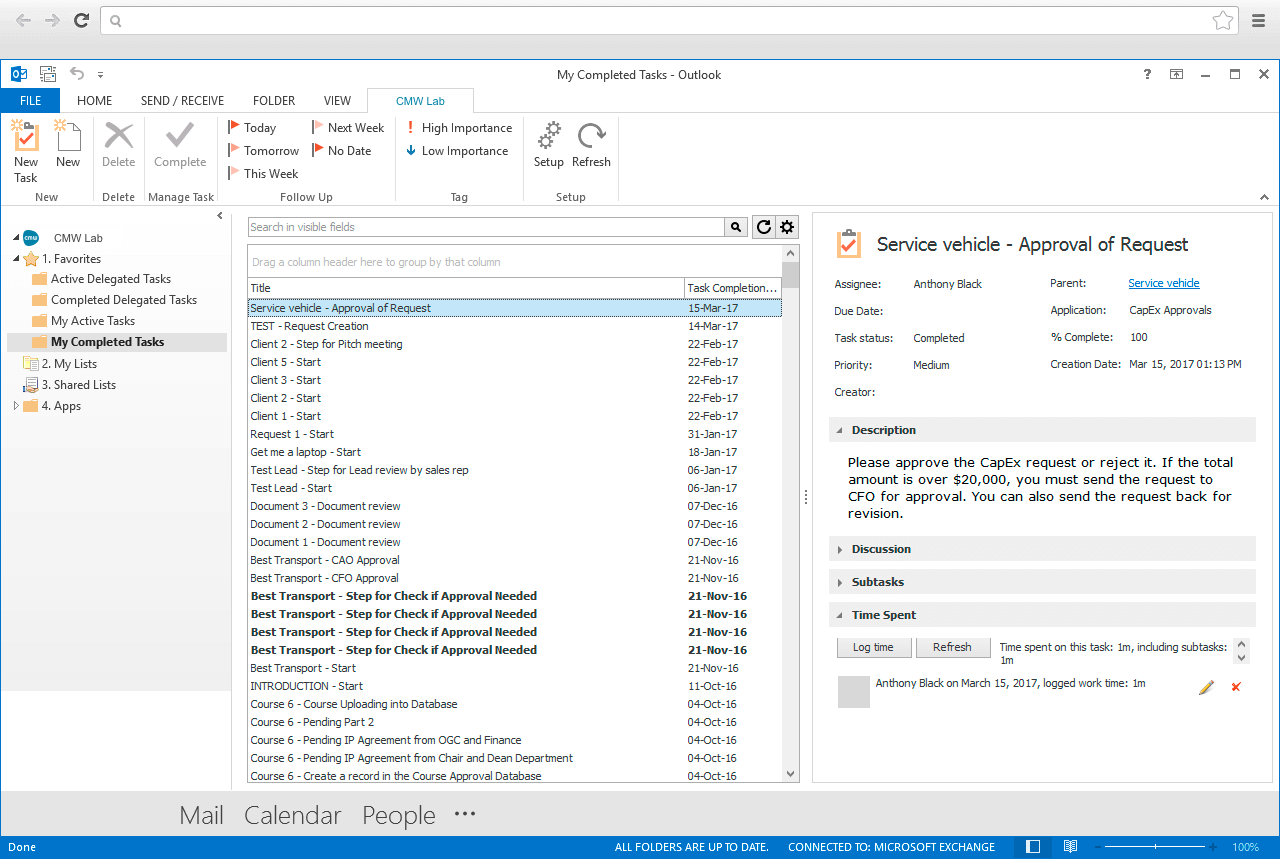Viewport: 1280px width, 859px height.
Task: Select the CMW Lab tab
Action: pos(420,100)
